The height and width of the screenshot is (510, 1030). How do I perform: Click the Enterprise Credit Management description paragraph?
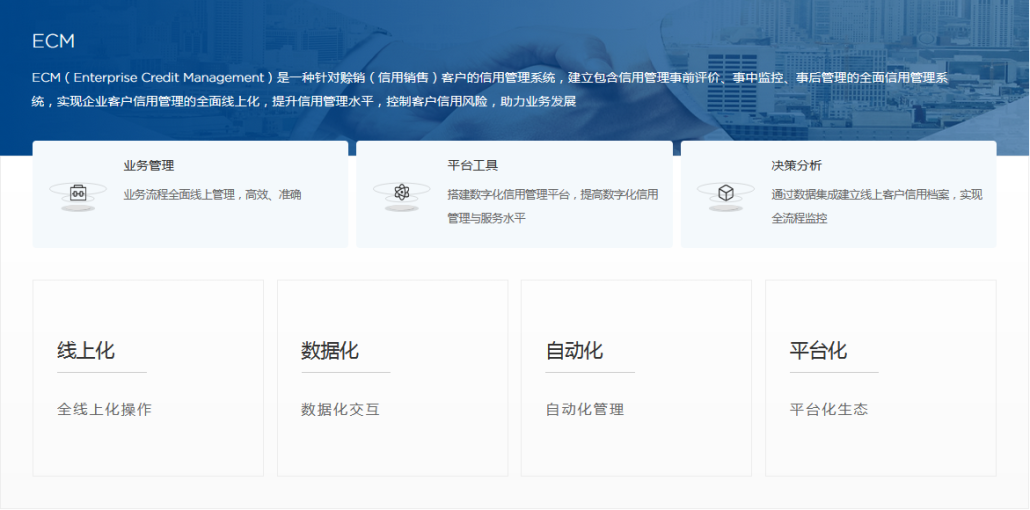pos(490,90)
